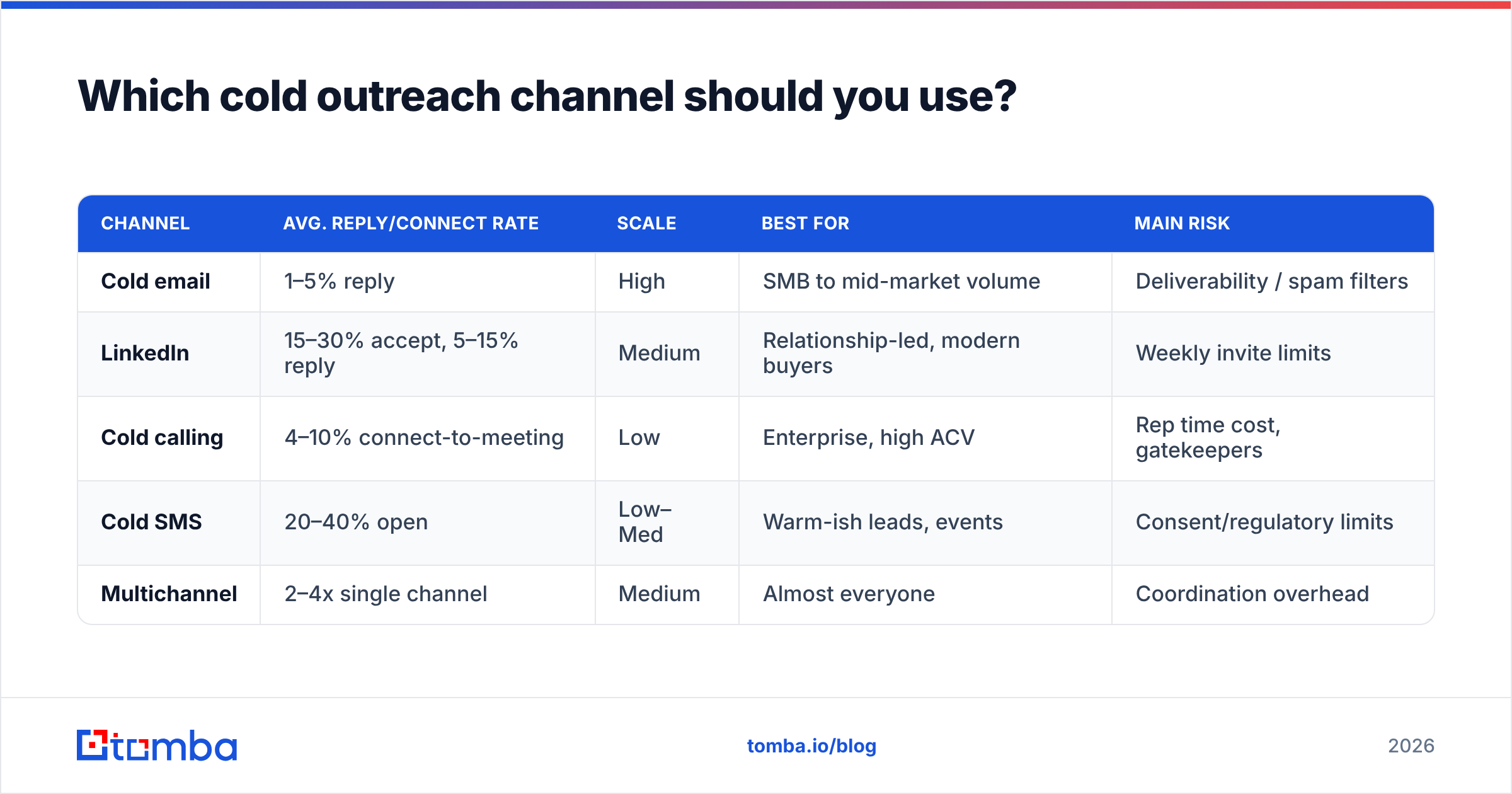
Task: Click the 'Cold email' row label
Action: coord(156,281)
